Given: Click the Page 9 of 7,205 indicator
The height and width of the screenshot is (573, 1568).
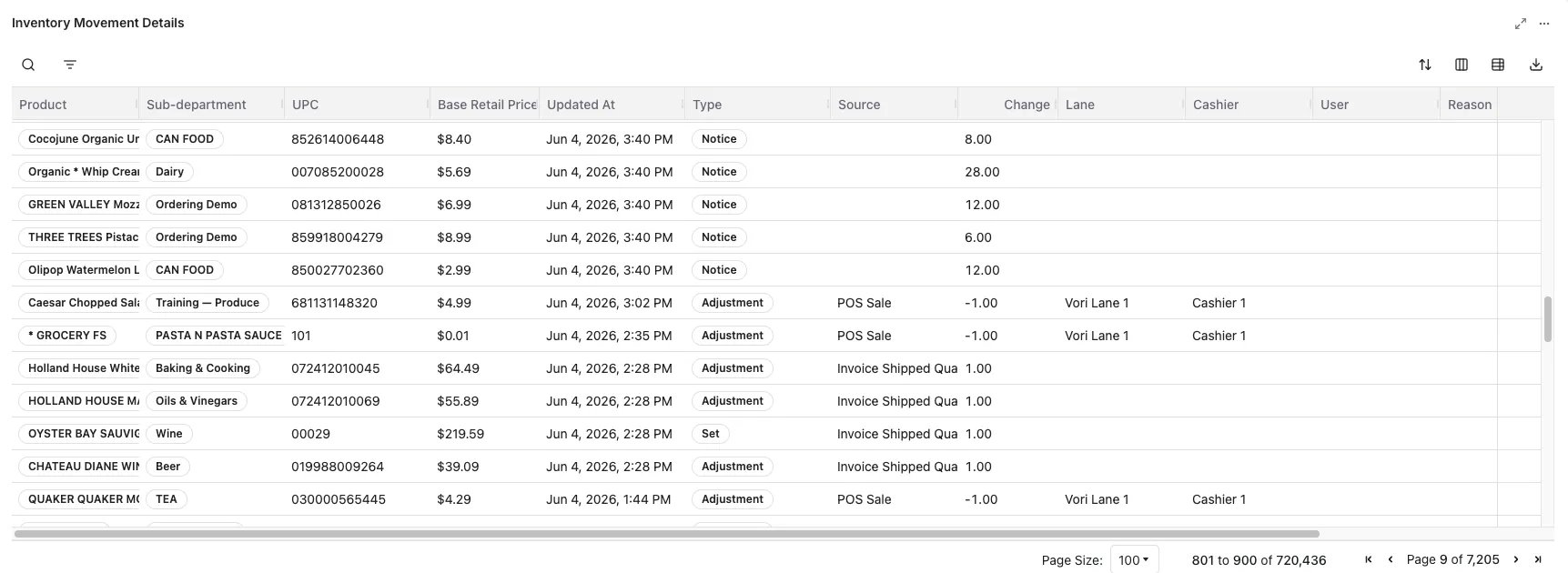Looking at the screenshot, I should [x=1453, y=559].
